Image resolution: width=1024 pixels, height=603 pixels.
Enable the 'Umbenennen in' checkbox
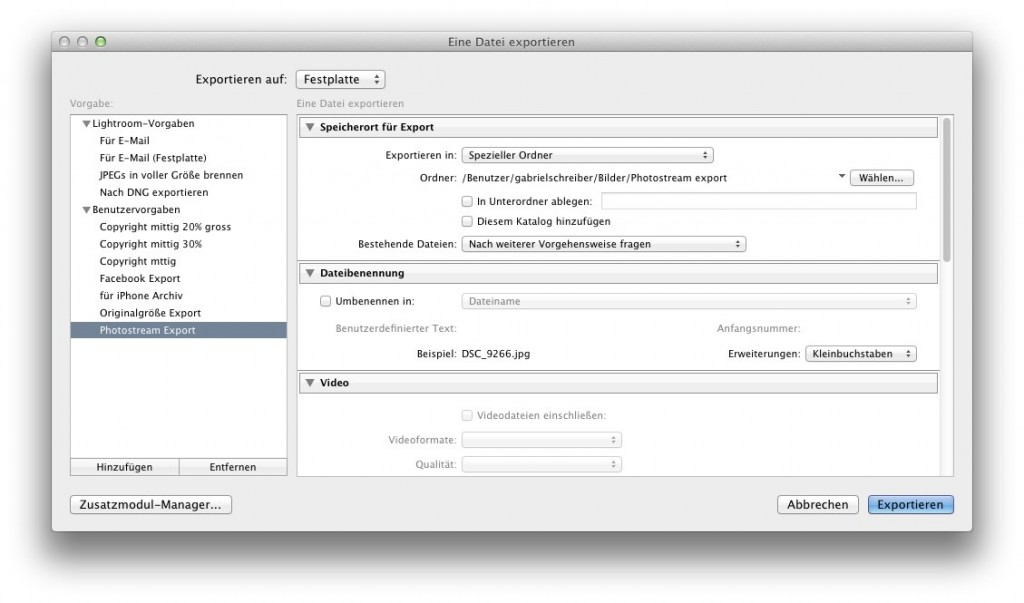tap(325, 301)
